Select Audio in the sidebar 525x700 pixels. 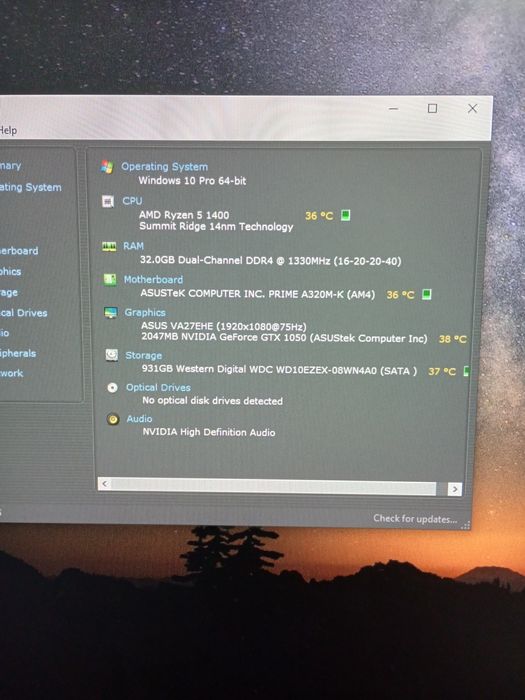(4, 333)
